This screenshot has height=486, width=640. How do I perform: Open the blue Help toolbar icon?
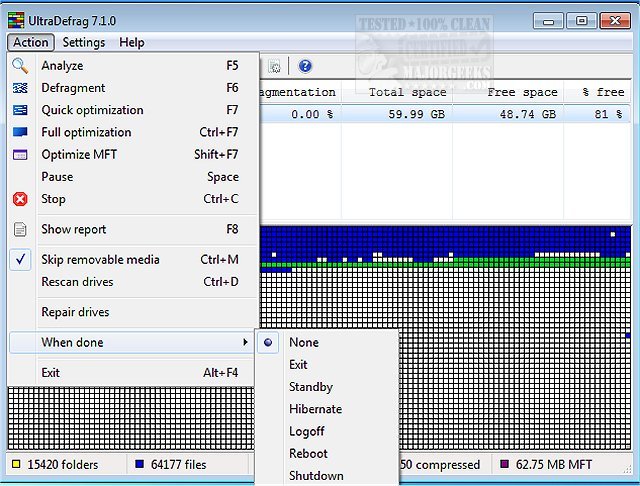click(305, 66)
